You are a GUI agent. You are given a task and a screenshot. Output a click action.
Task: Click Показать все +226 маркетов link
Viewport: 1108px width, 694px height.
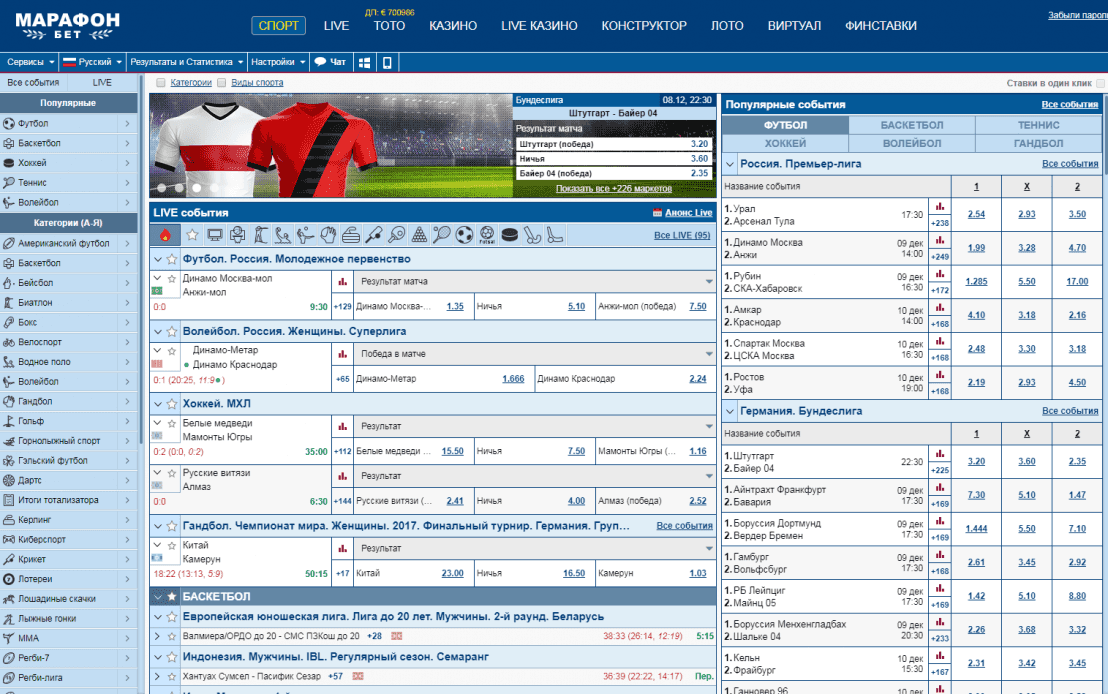pyautogui.click(x=613, y=189)
